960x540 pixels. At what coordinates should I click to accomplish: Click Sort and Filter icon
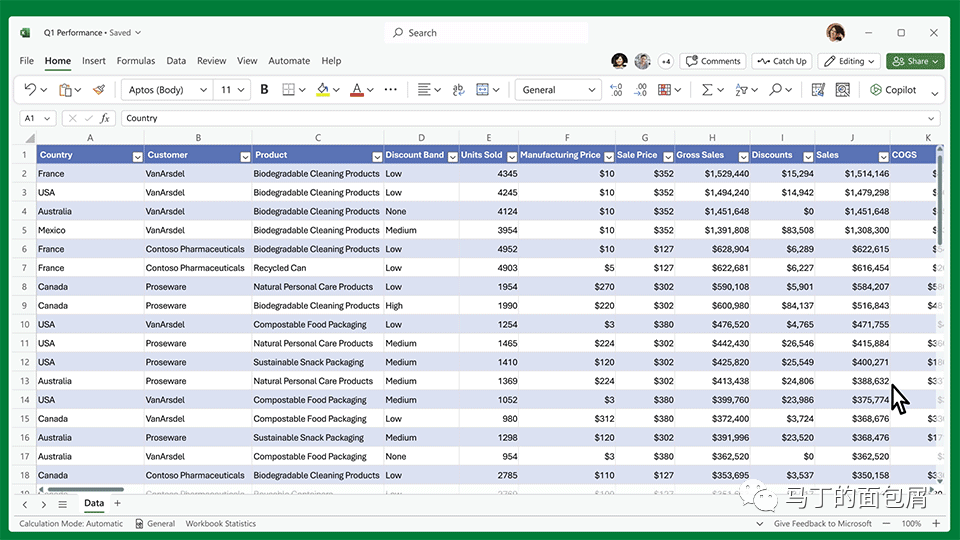(x=741, y=89)
